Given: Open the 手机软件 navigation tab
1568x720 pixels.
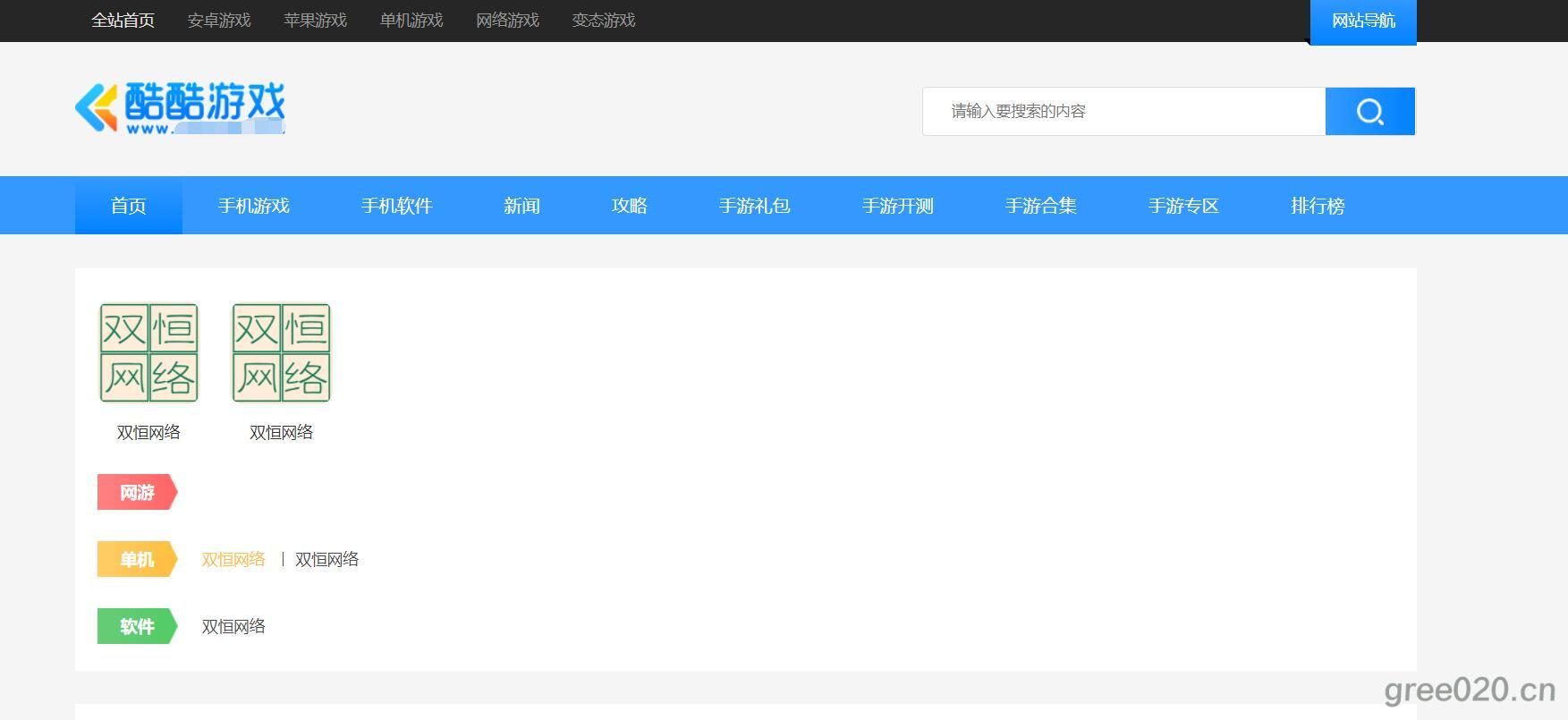Looking at the screenshot, I should 397,206.
